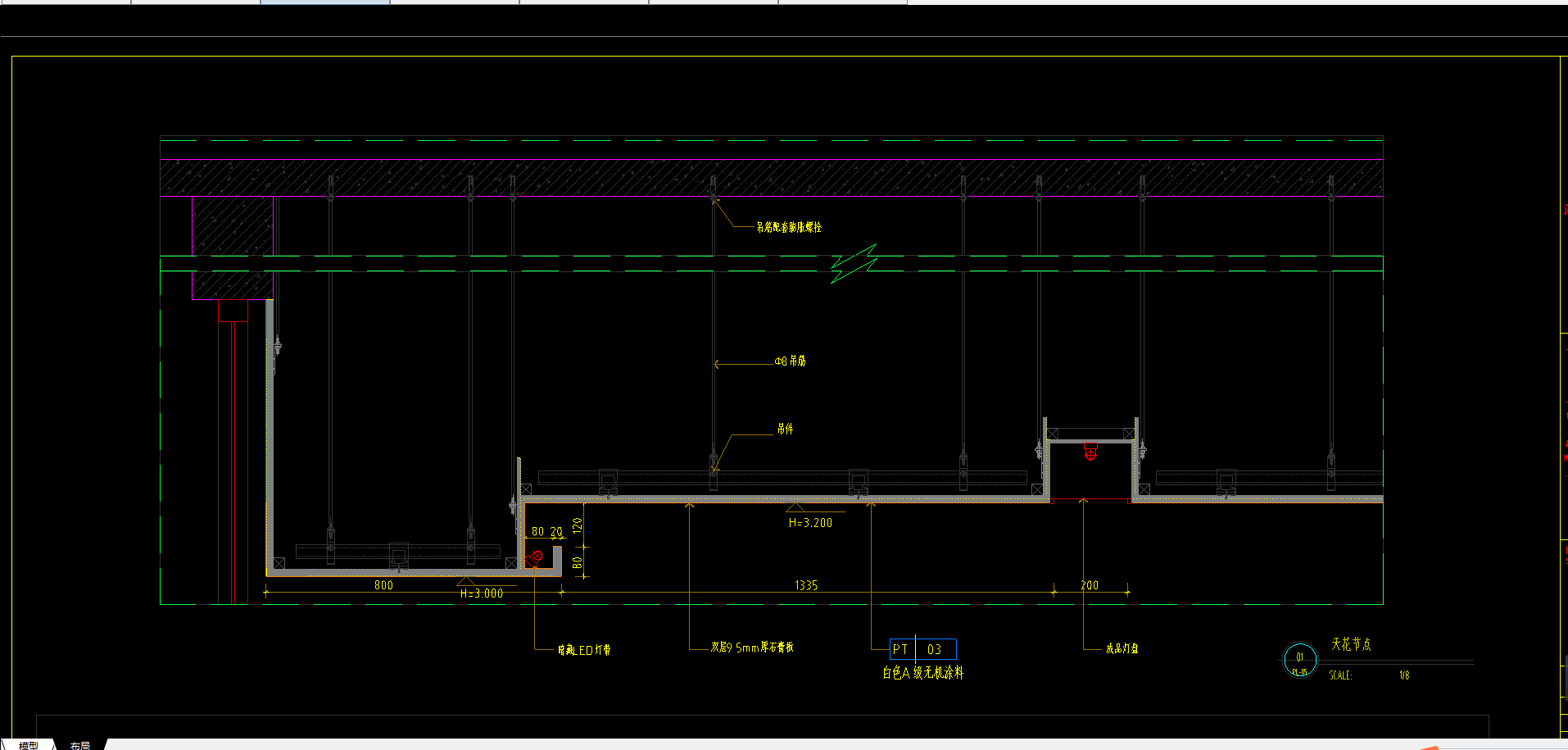Pick the 1335 dimension value
The width and height of the screenshot is (1568, 750).
point(806,585)
